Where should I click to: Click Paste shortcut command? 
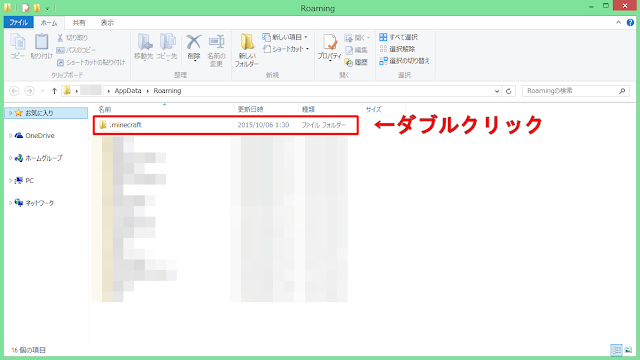click(x=91, y=62)
